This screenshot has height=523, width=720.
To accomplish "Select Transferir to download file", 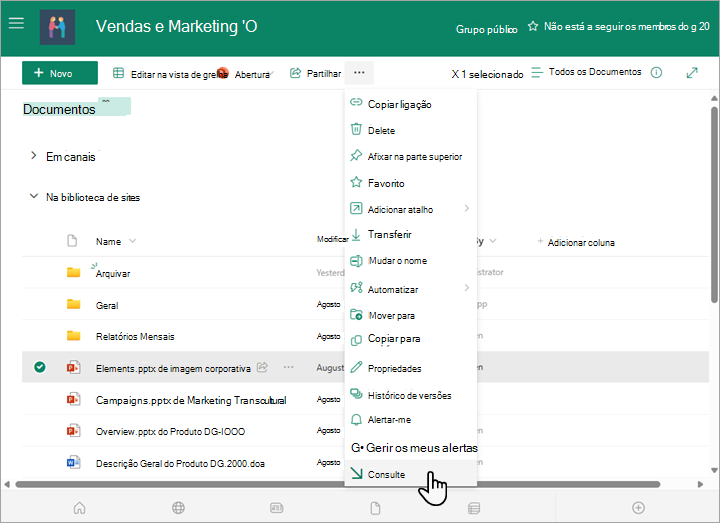I will pos(411,235).
